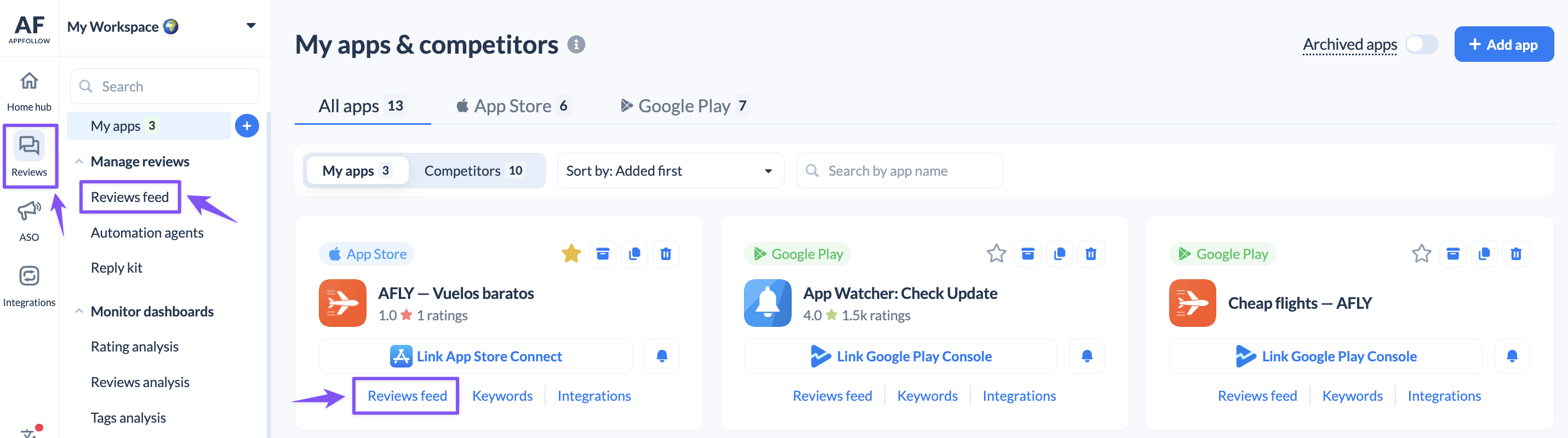Link Google Play Console for Cheap flights — AFLY
1568x438 pixels.
tap(1325, 356)
